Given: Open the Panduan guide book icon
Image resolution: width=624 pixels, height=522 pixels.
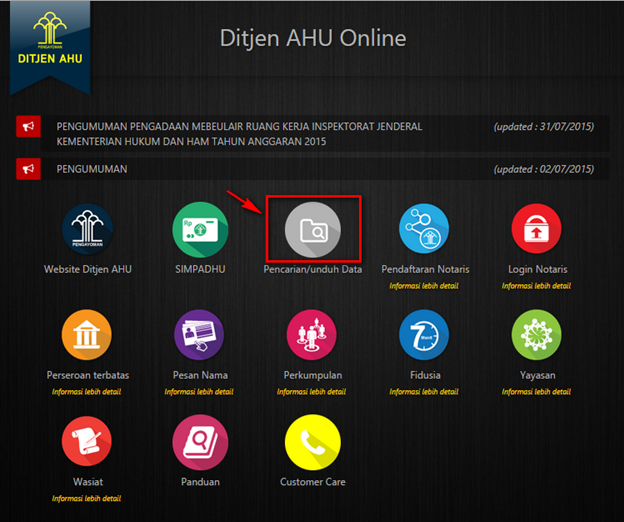Looking at the screenshot, I should tap(200, 443).
